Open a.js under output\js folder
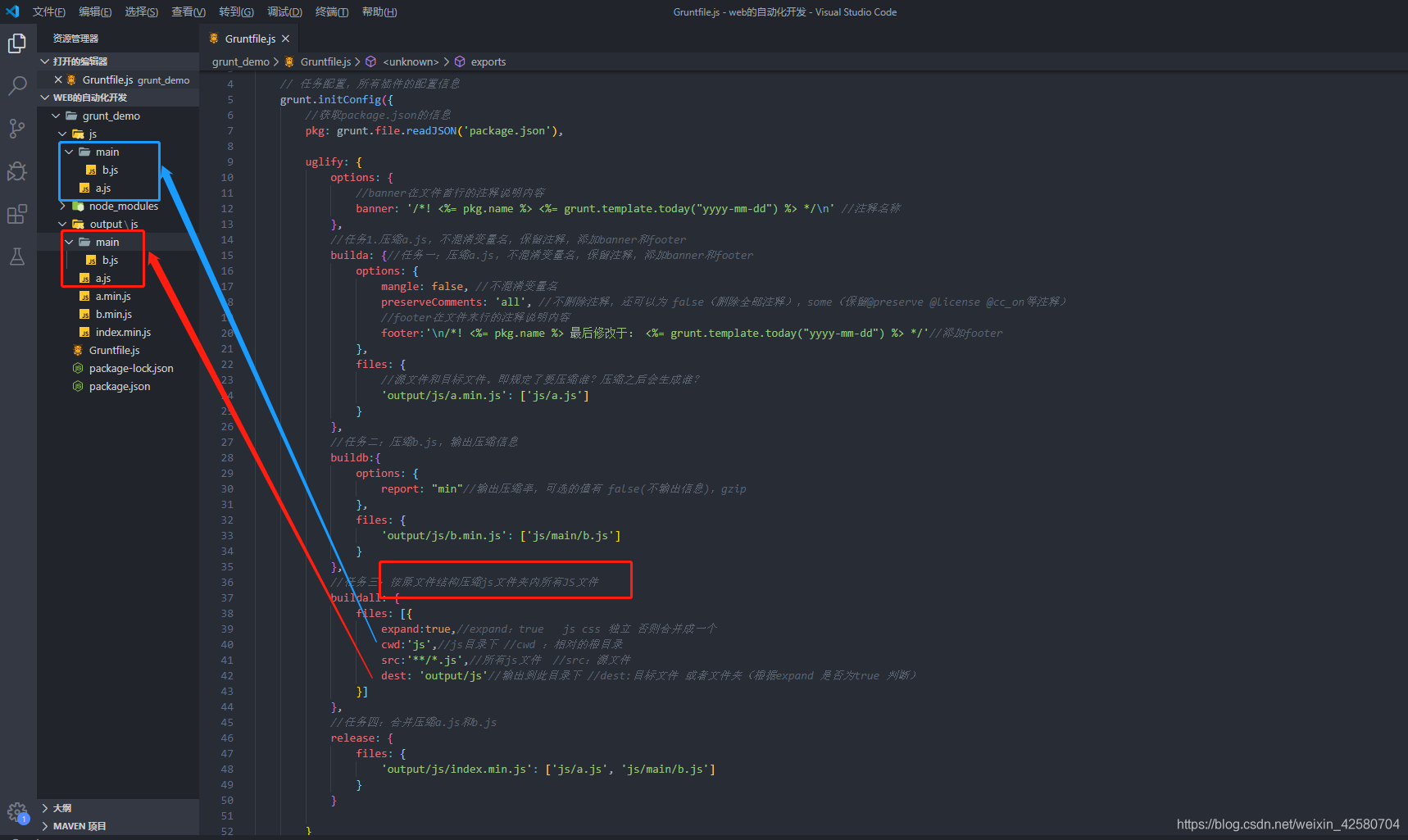The image size is (1408, 840). [x=103, y=278]
